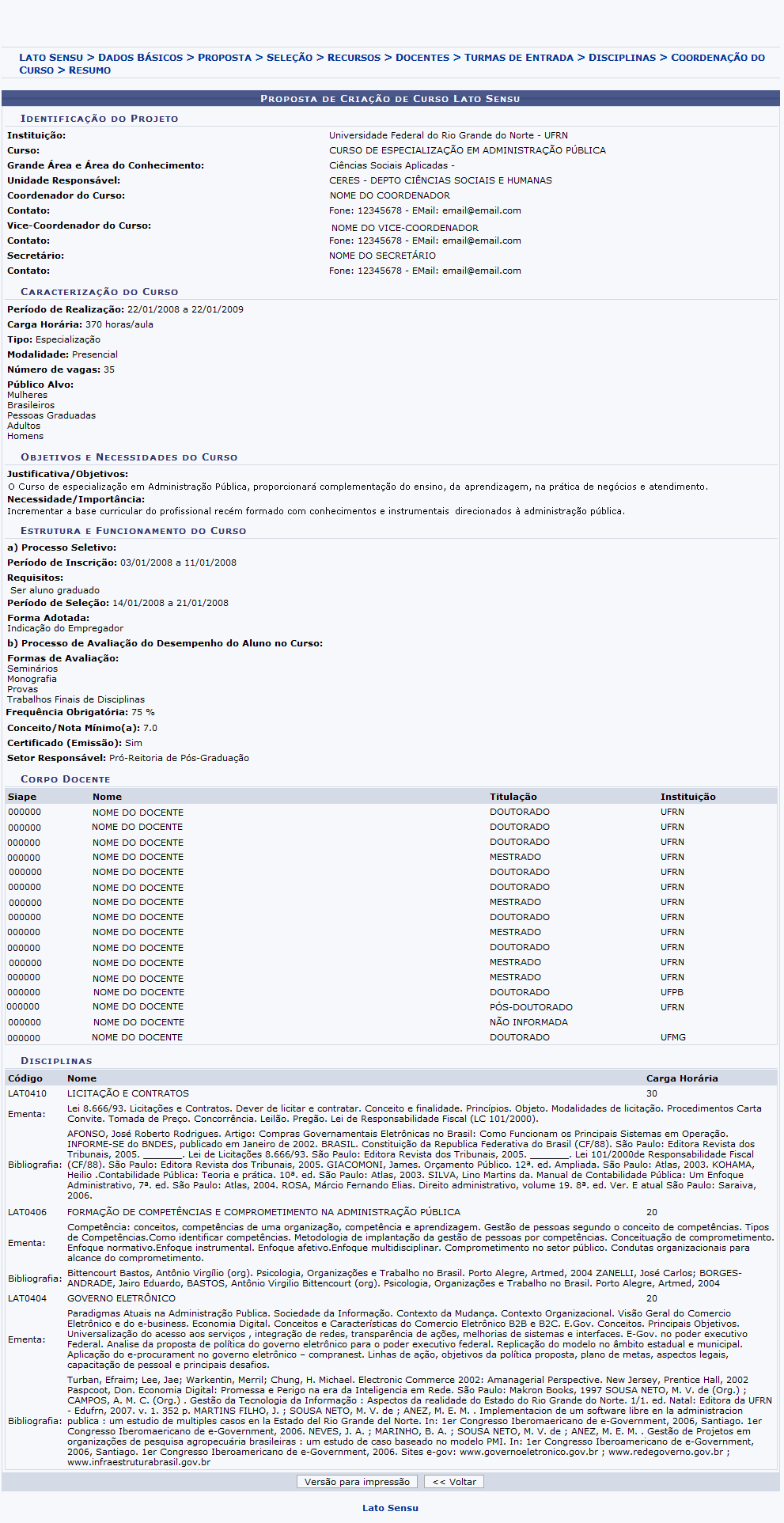Open the Lato Sensu breadcrumb step
This screenshot has height=1523, width=784.
(x=51, y=58)
